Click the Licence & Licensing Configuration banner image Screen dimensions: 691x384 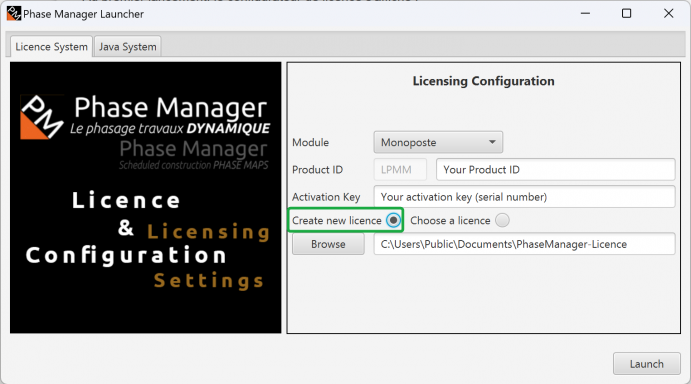145,198
